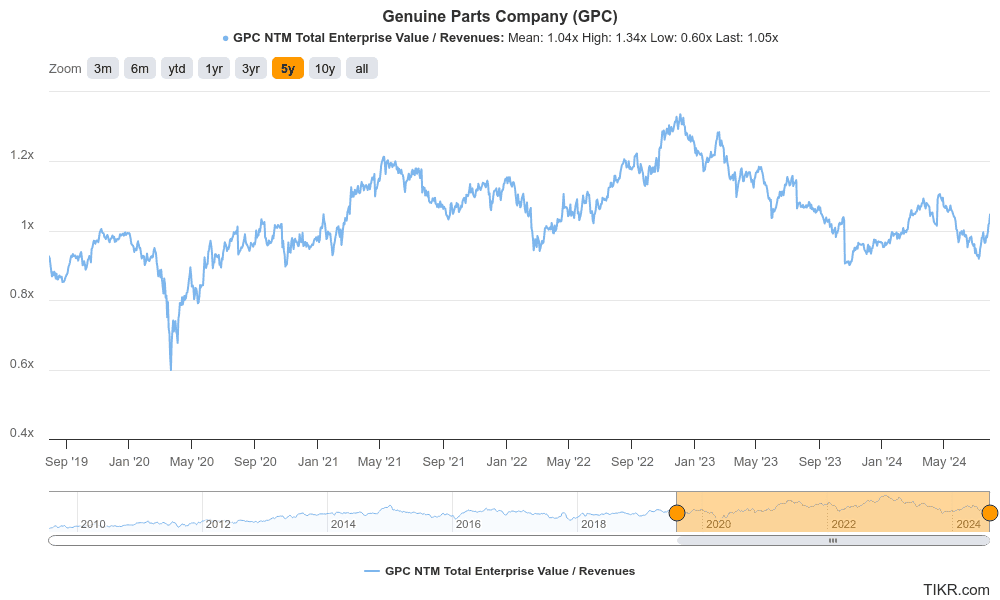Click the Sep '19 axis label
The height and width of the screenshot is (600, 1000).
pos(66,462)
